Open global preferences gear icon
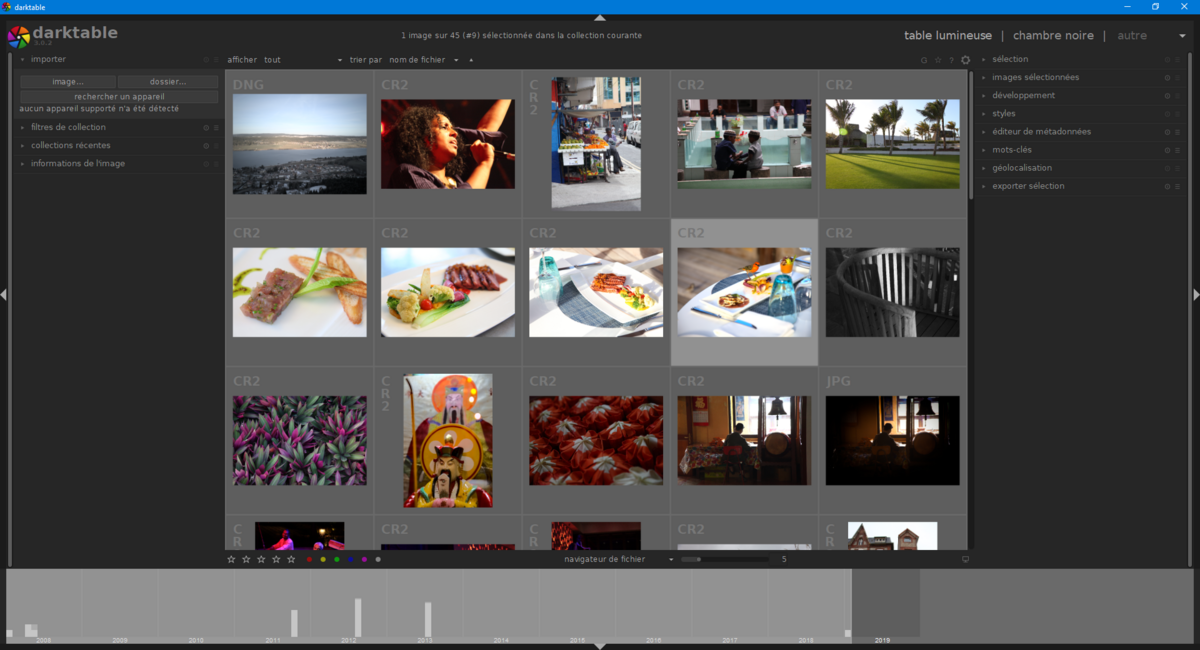The image size is (1200, 650). [965, 60]
